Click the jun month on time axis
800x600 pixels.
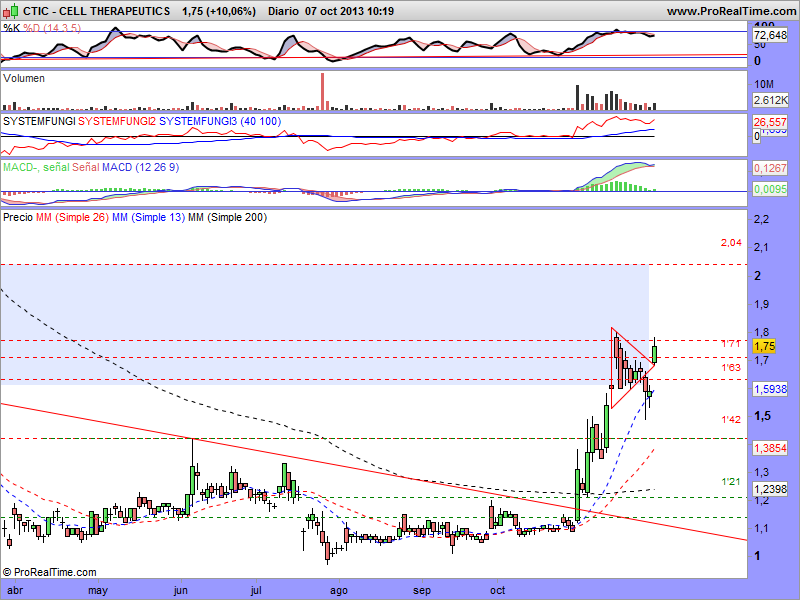(181, 590)
